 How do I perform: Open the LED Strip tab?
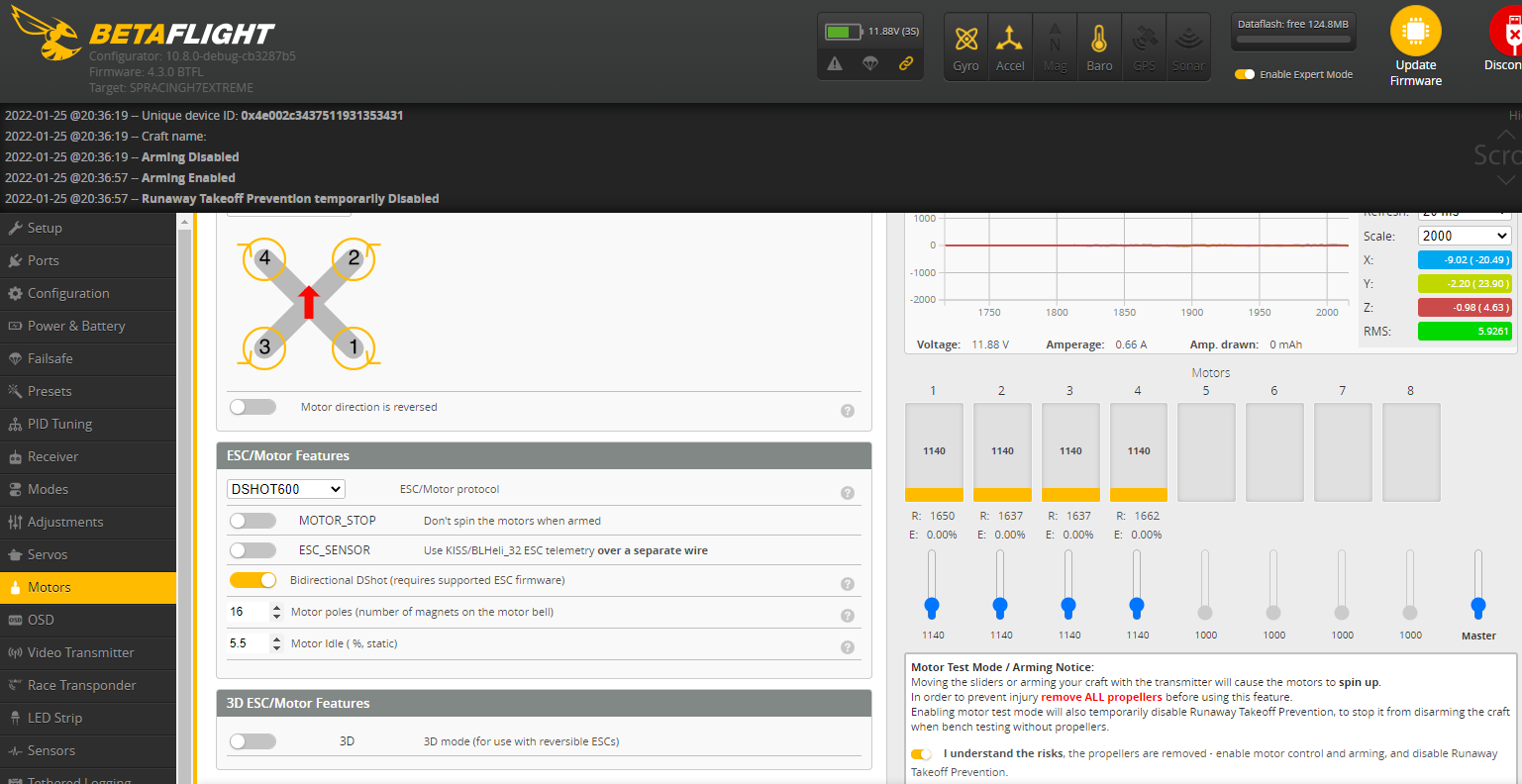(88, 718)
